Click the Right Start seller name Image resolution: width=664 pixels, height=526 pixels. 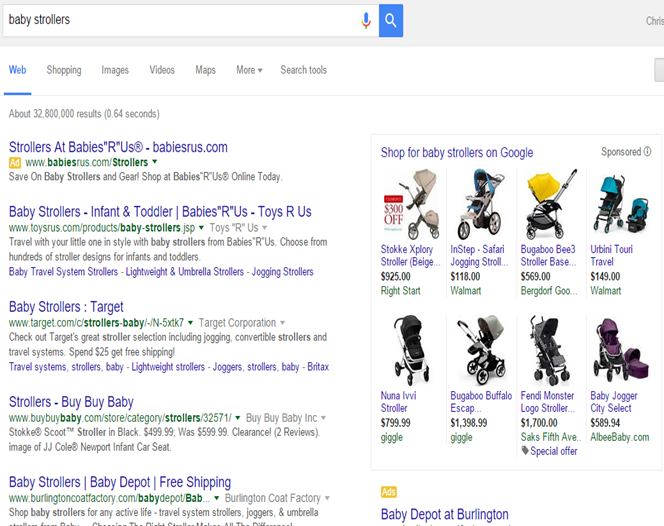[401, 291]
